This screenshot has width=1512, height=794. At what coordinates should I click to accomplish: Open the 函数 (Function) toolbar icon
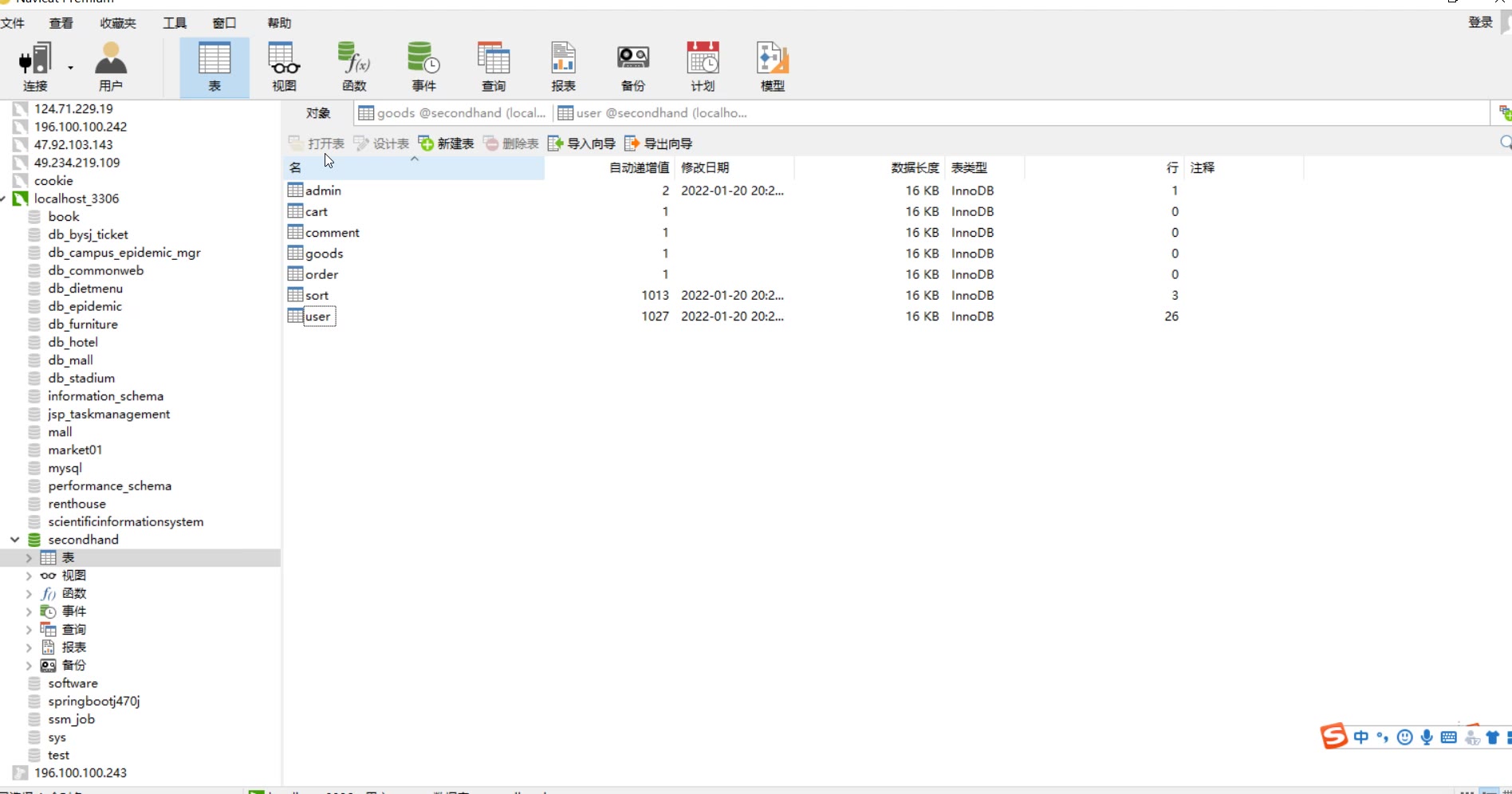pos(354,67)
